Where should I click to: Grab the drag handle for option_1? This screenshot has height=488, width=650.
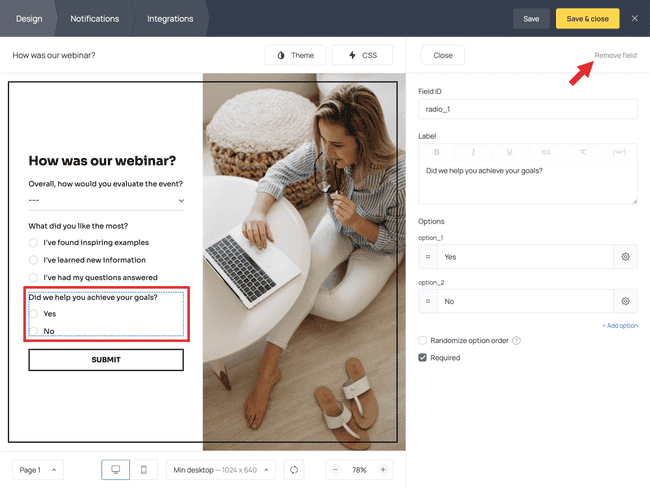coord(428,257)
